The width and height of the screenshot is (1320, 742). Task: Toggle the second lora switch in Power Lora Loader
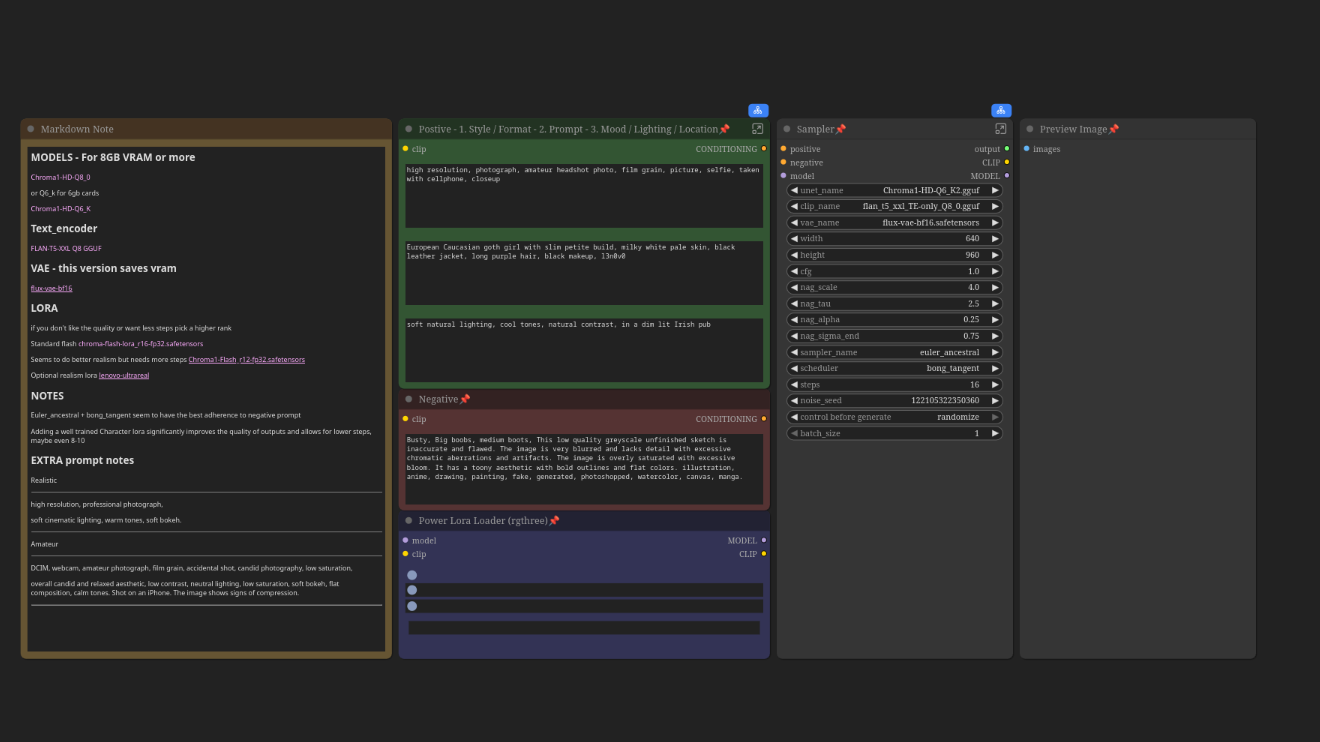pos(412,590)
